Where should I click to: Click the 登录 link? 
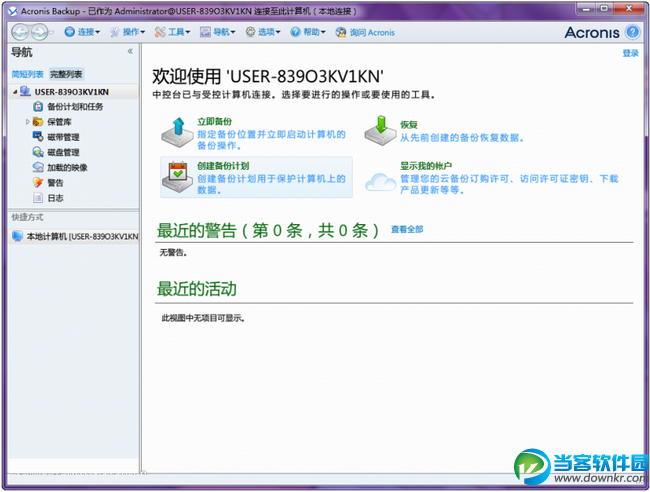[631, 53]
